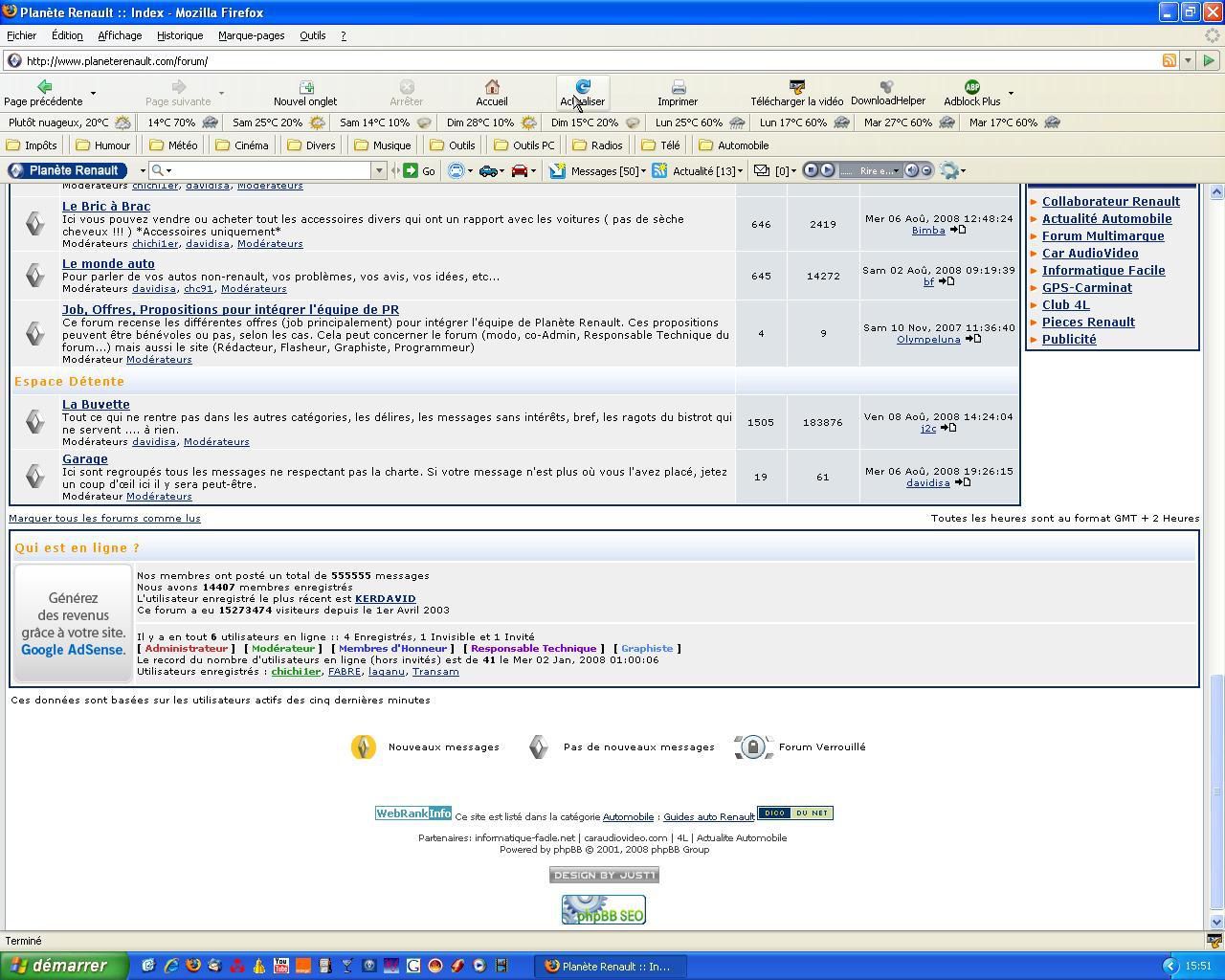Image resolution: width=1225 pixels, height=980 pixels.
Task: Open the Fichier menu
Action: (21, 35)
